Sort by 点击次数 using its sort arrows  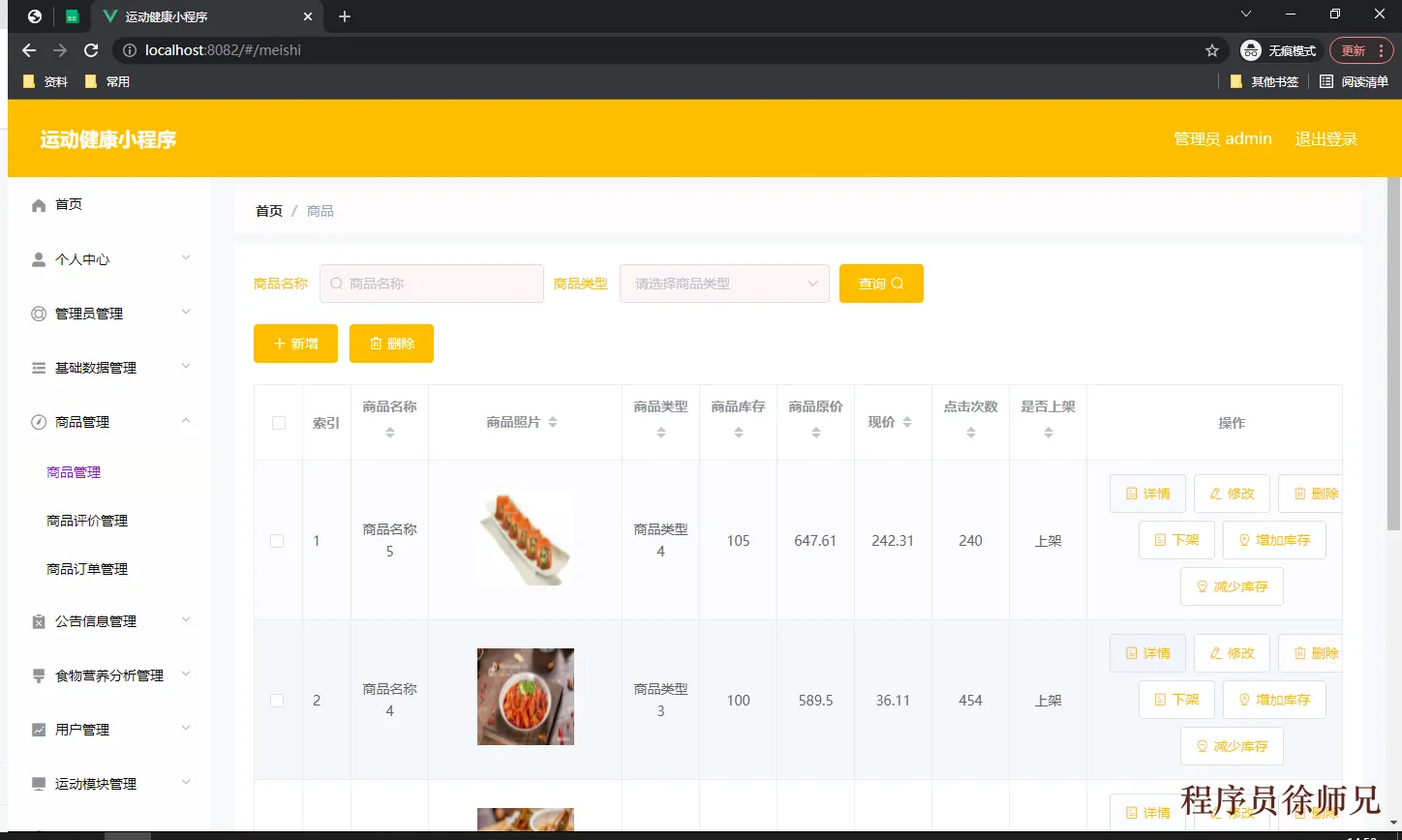pos(971,433)
